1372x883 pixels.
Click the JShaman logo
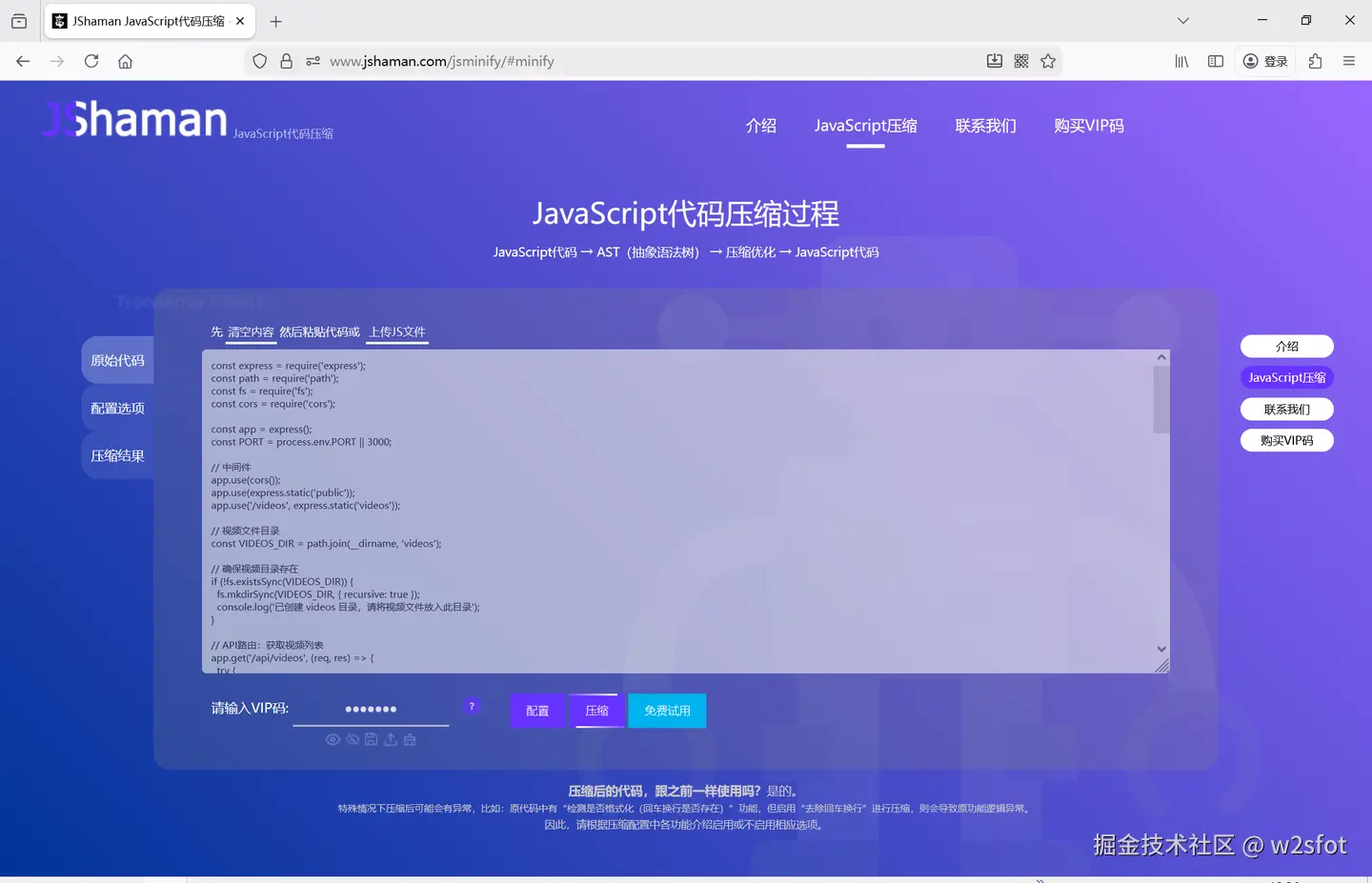click(x=135, y=119)
